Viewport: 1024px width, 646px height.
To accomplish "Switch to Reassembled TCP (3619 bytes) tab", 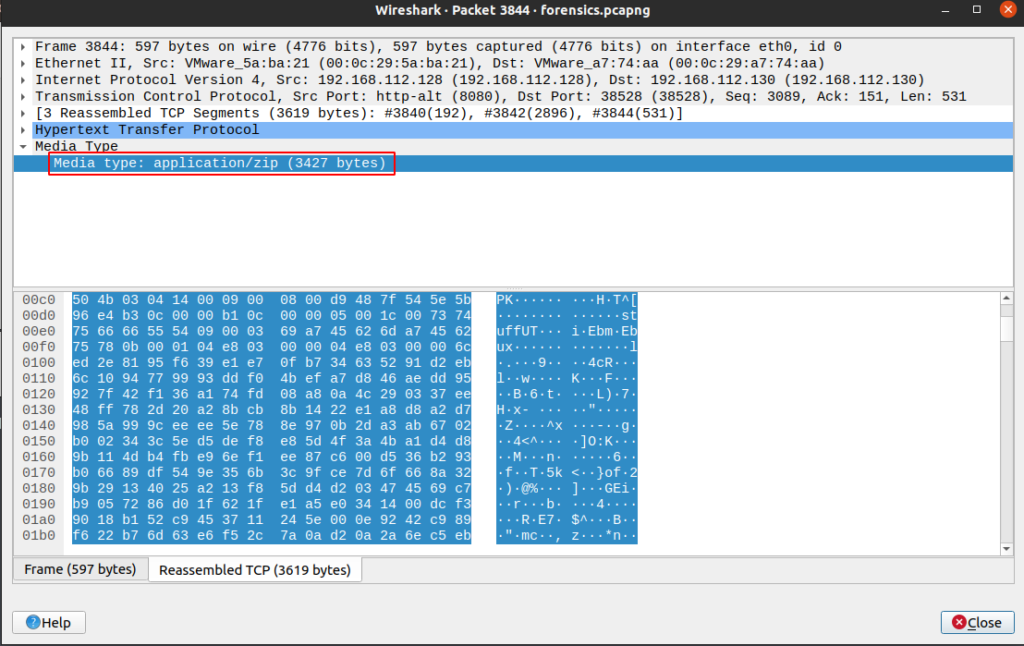I will pos(255,570).
